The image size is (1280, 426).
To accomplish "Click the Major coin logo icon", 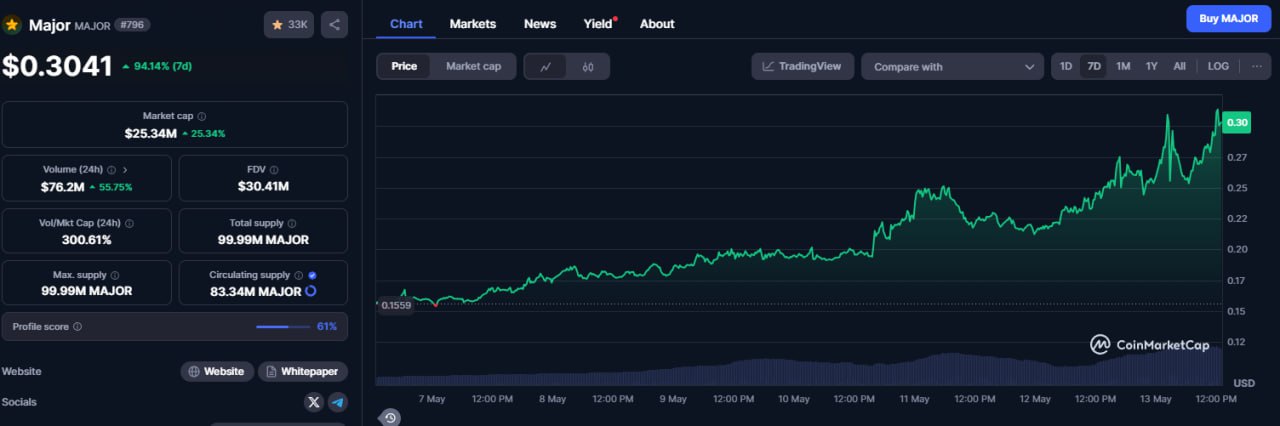I will point(13,25).
